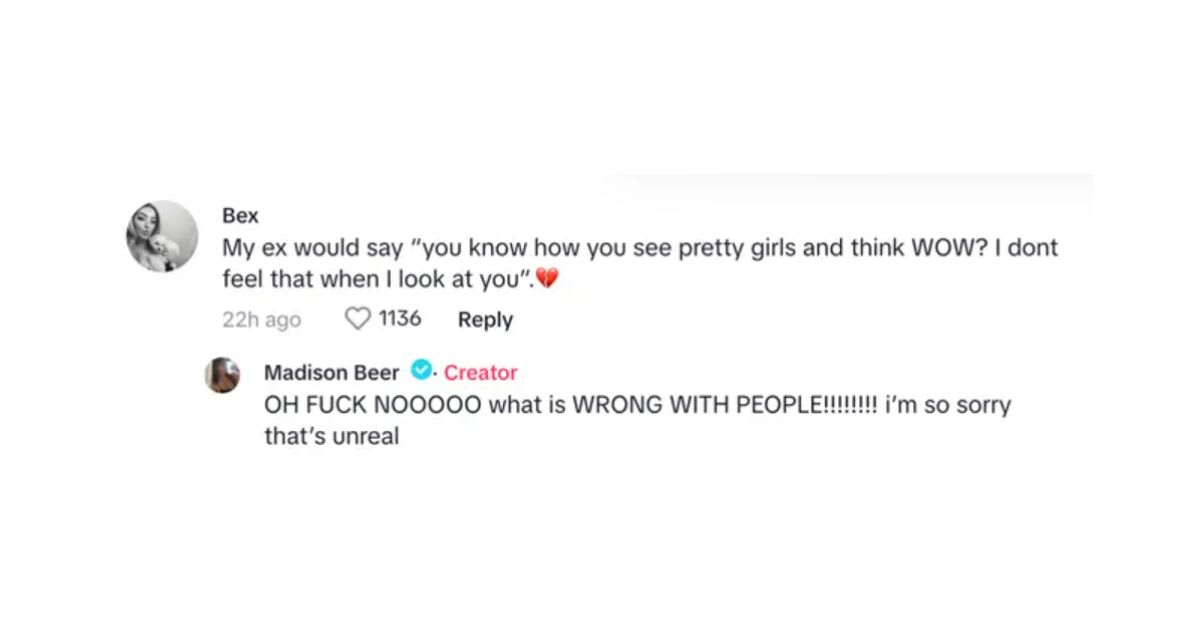Screen dimensions: 1200x630
Task: Open Bex's username profile link
Action: [x=240, y=215]
